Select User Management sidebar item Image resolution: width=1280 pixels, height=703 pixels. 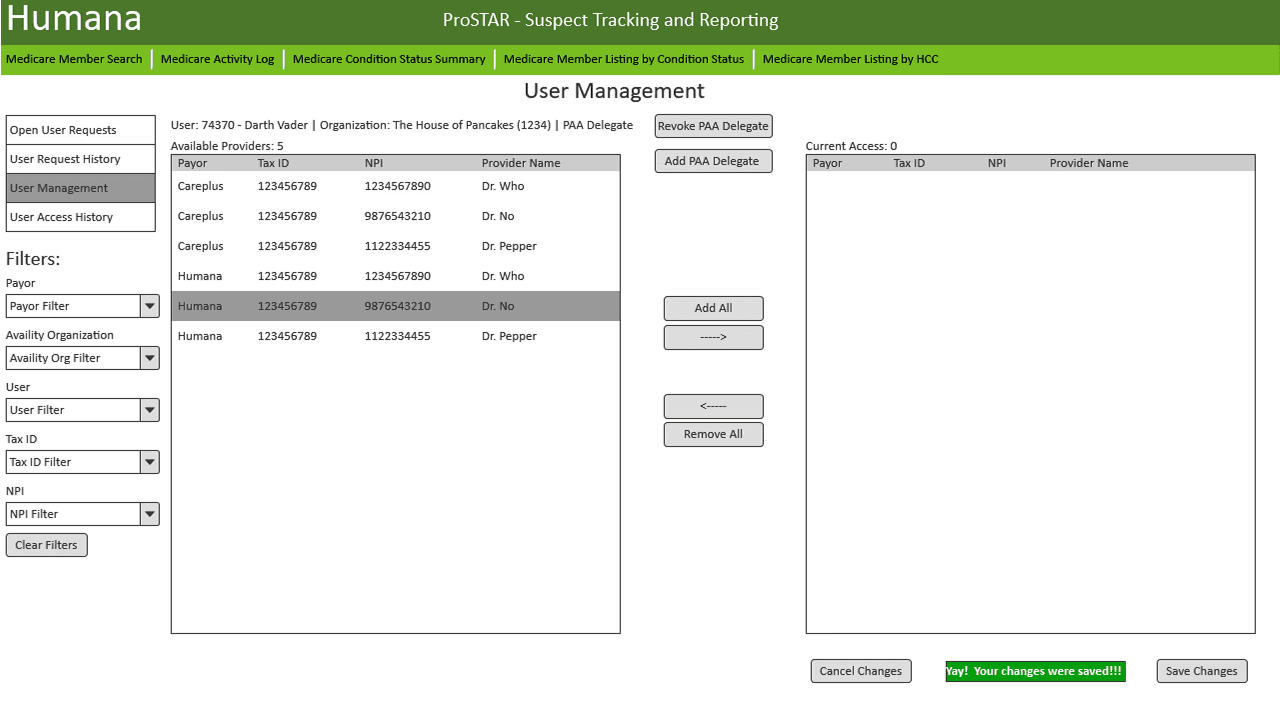tap(81, 188)
